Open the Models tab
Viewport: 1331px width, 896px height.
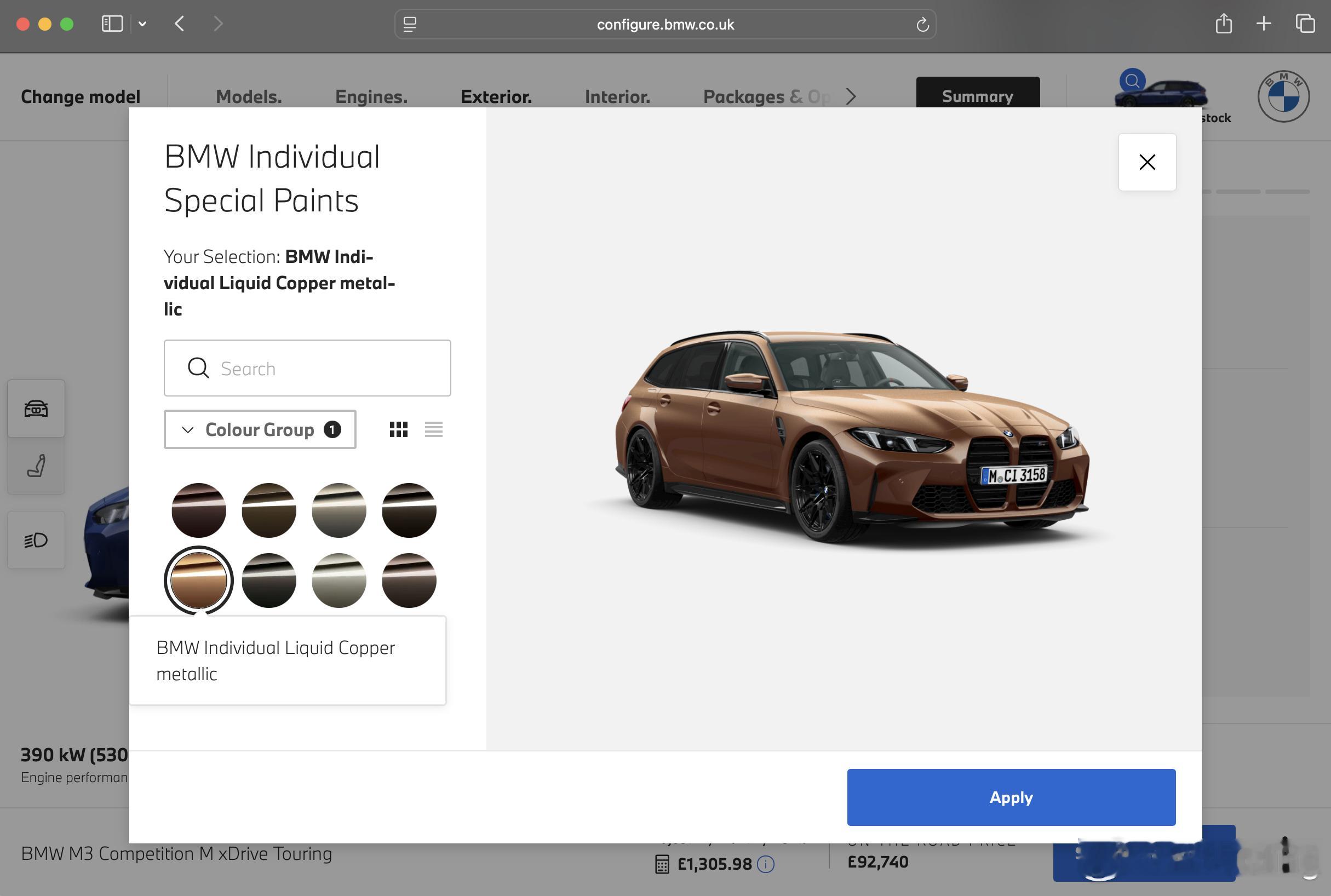[249, 96]
